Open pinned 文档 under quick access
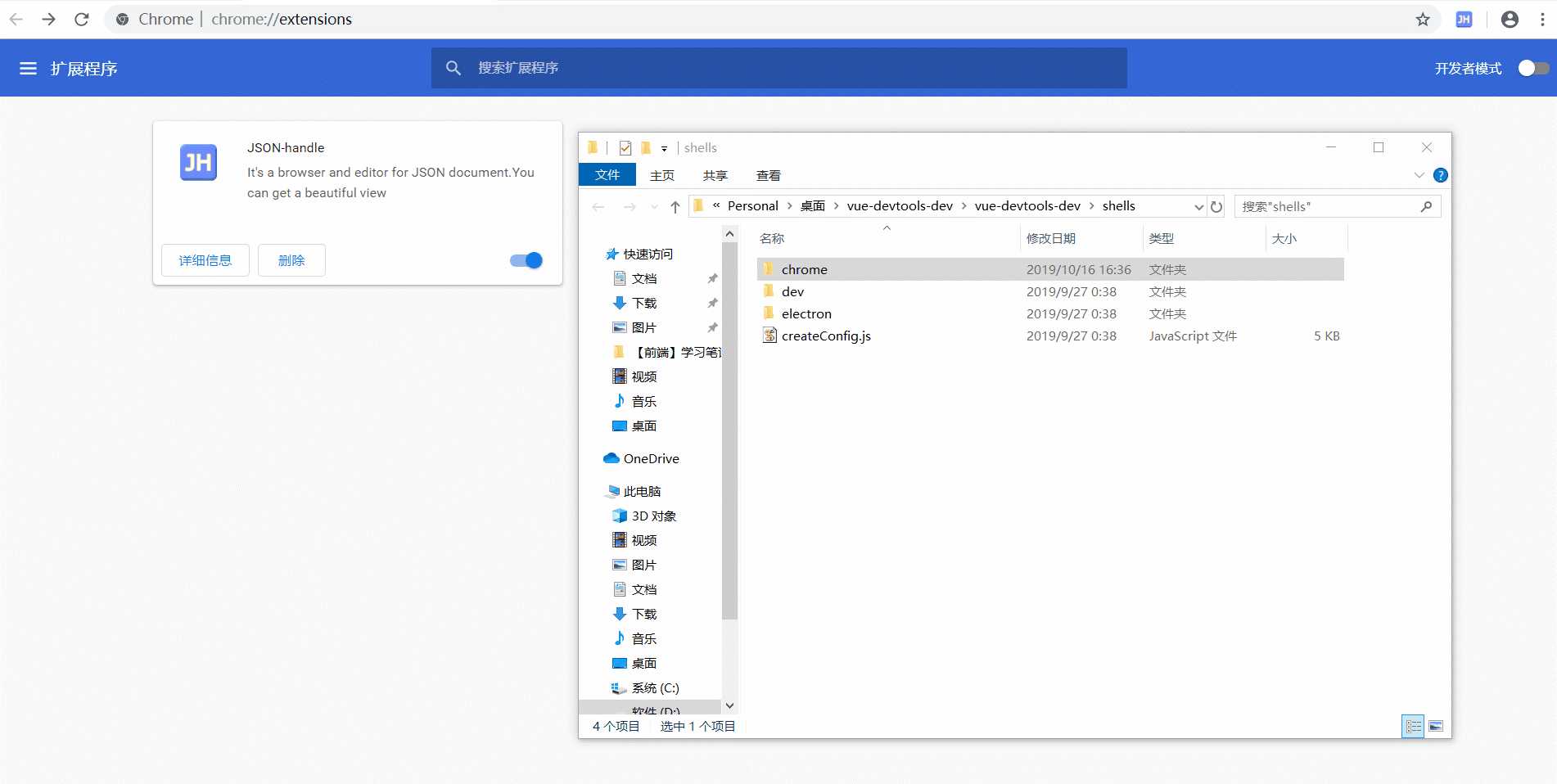1557x784 pixels. coord(635,279)
